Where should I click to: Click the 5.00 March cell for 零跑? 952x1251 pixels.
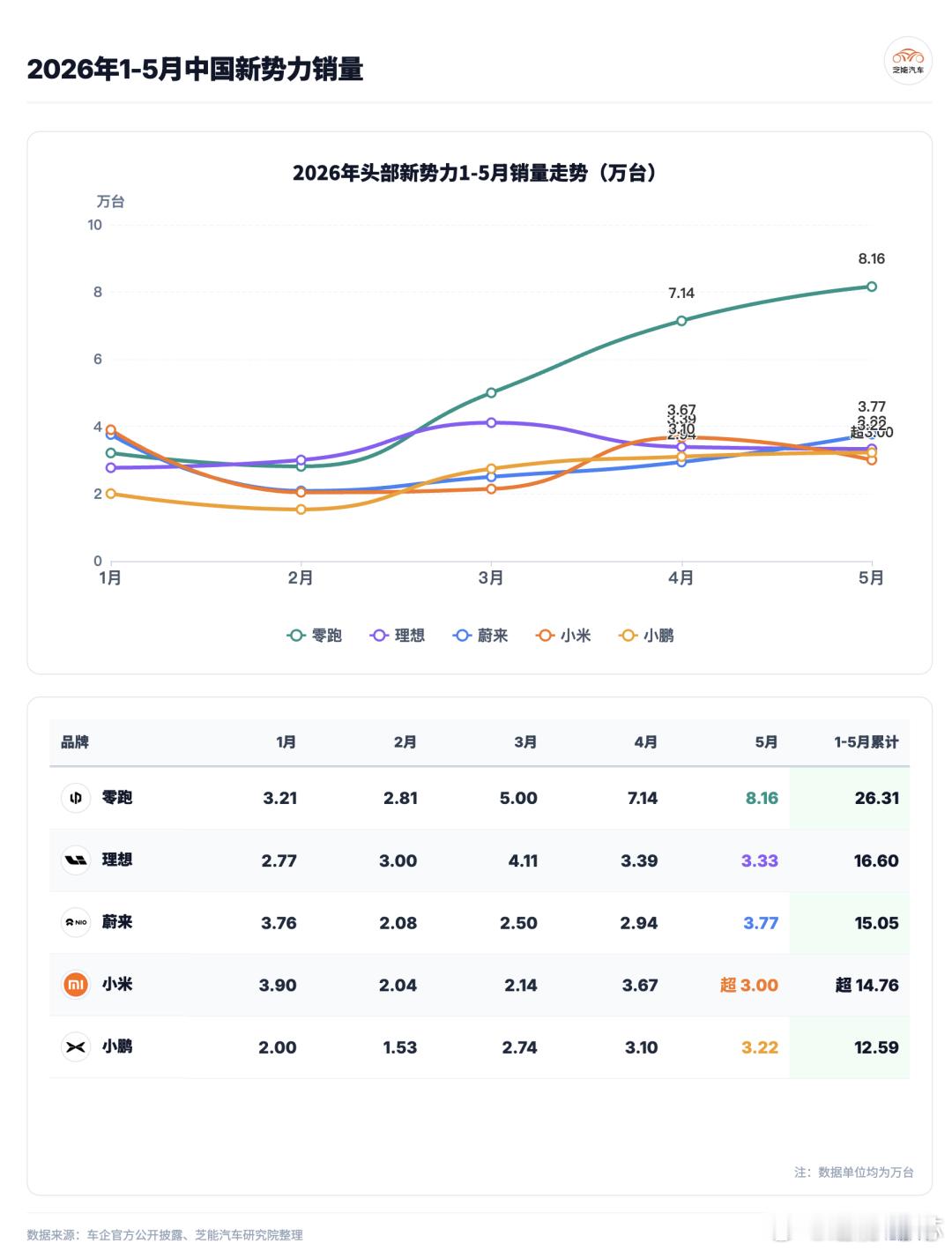point(518,798)
